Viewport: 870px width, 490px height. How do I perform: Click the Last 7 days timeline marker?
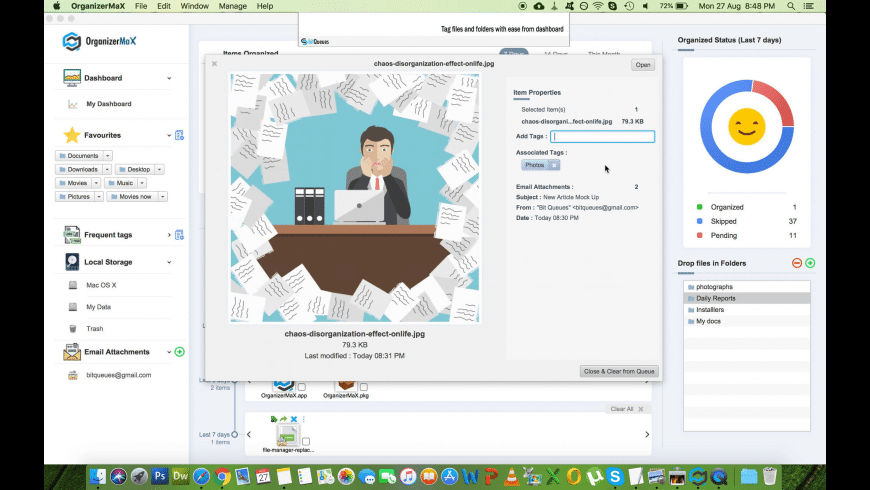[x=235, y=435]
